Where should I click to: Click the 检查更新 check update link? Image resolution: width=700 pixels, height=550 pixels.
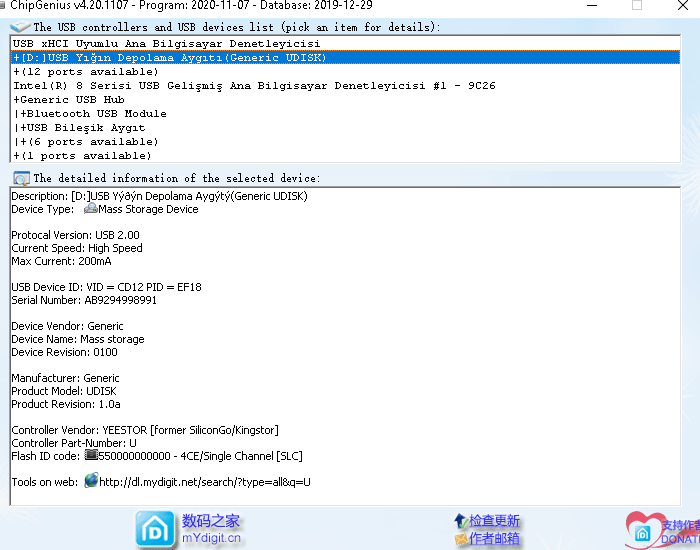click(x=494, y=521)
